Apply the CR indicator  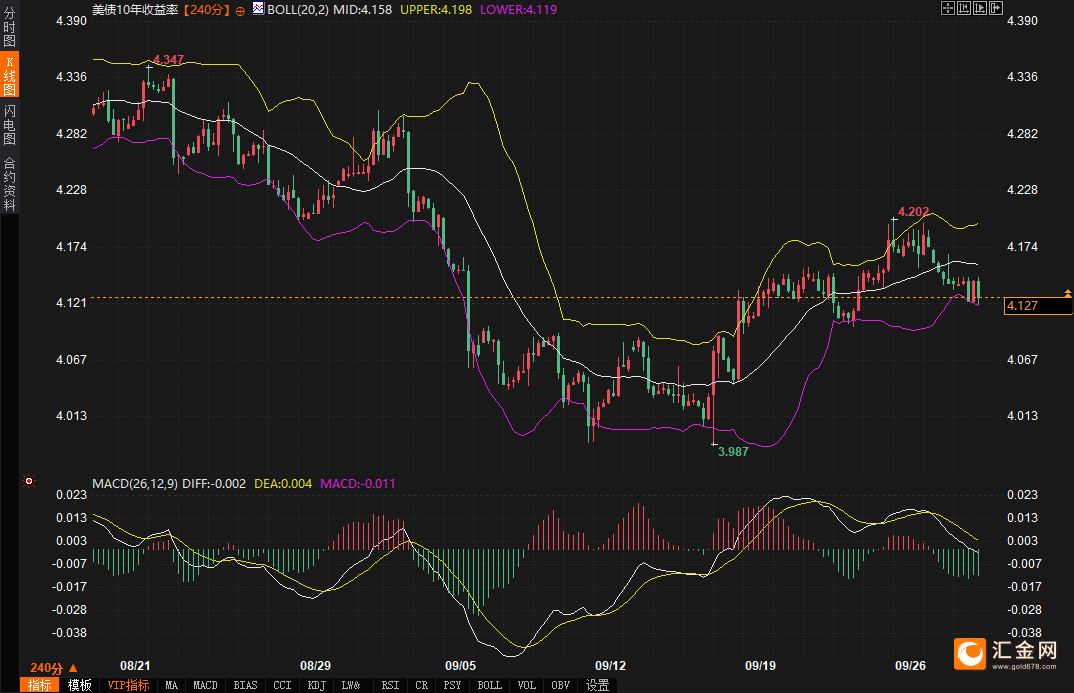[x=422, y=685]
